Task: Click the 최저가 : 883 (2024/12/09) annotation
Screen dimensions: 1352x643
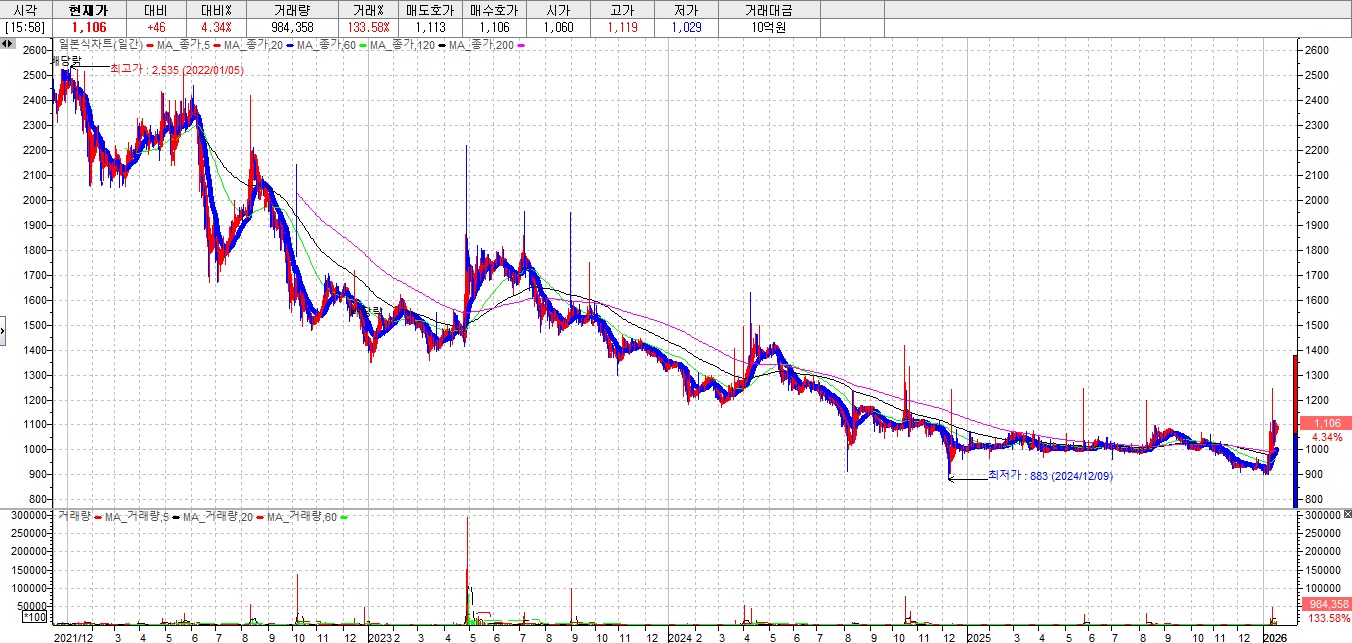Action: pos(1050,476)
